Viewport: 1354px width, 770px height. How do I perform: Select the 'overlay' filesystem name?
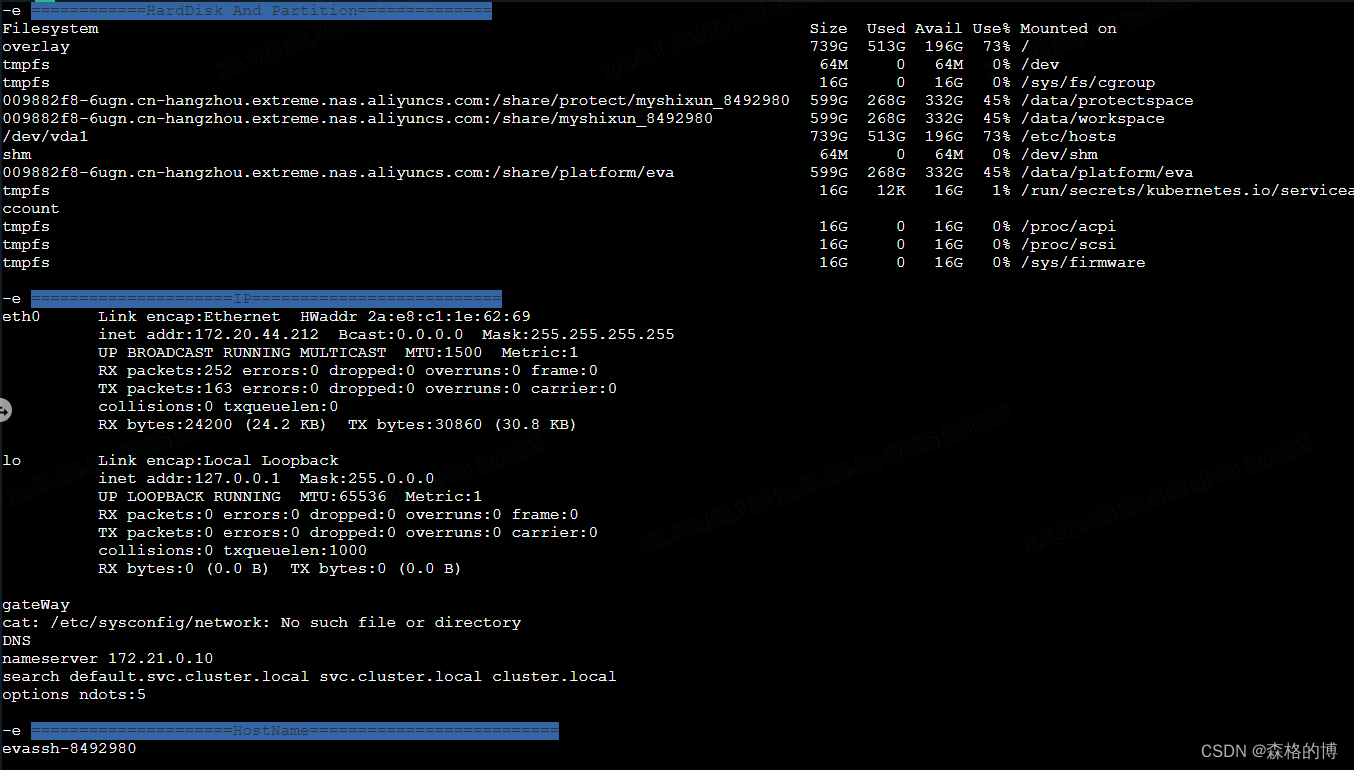coord(36,47)
